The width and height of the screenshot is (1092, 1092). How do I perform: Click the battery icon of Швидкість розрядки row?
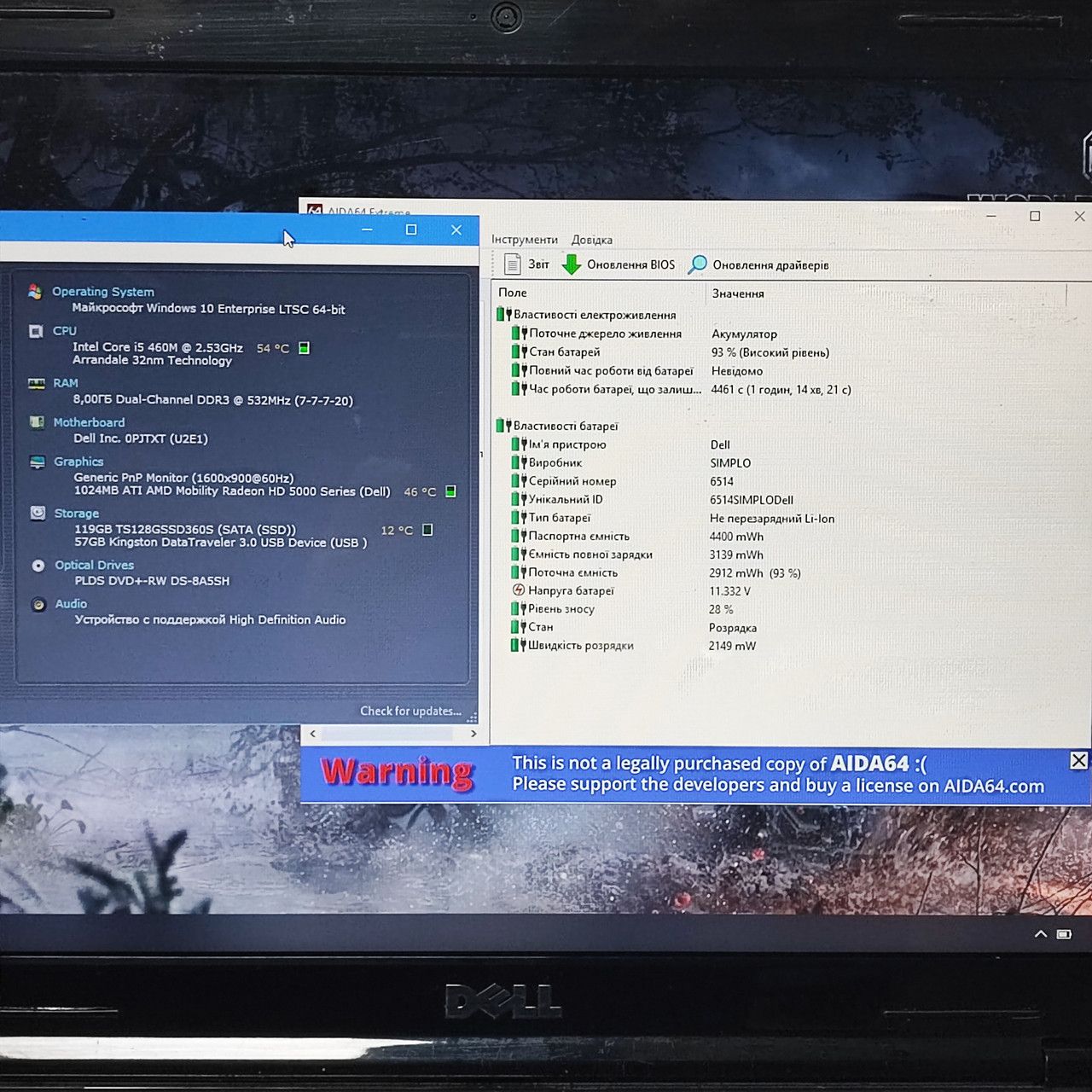pyautogui.click(x=519, y=645)
